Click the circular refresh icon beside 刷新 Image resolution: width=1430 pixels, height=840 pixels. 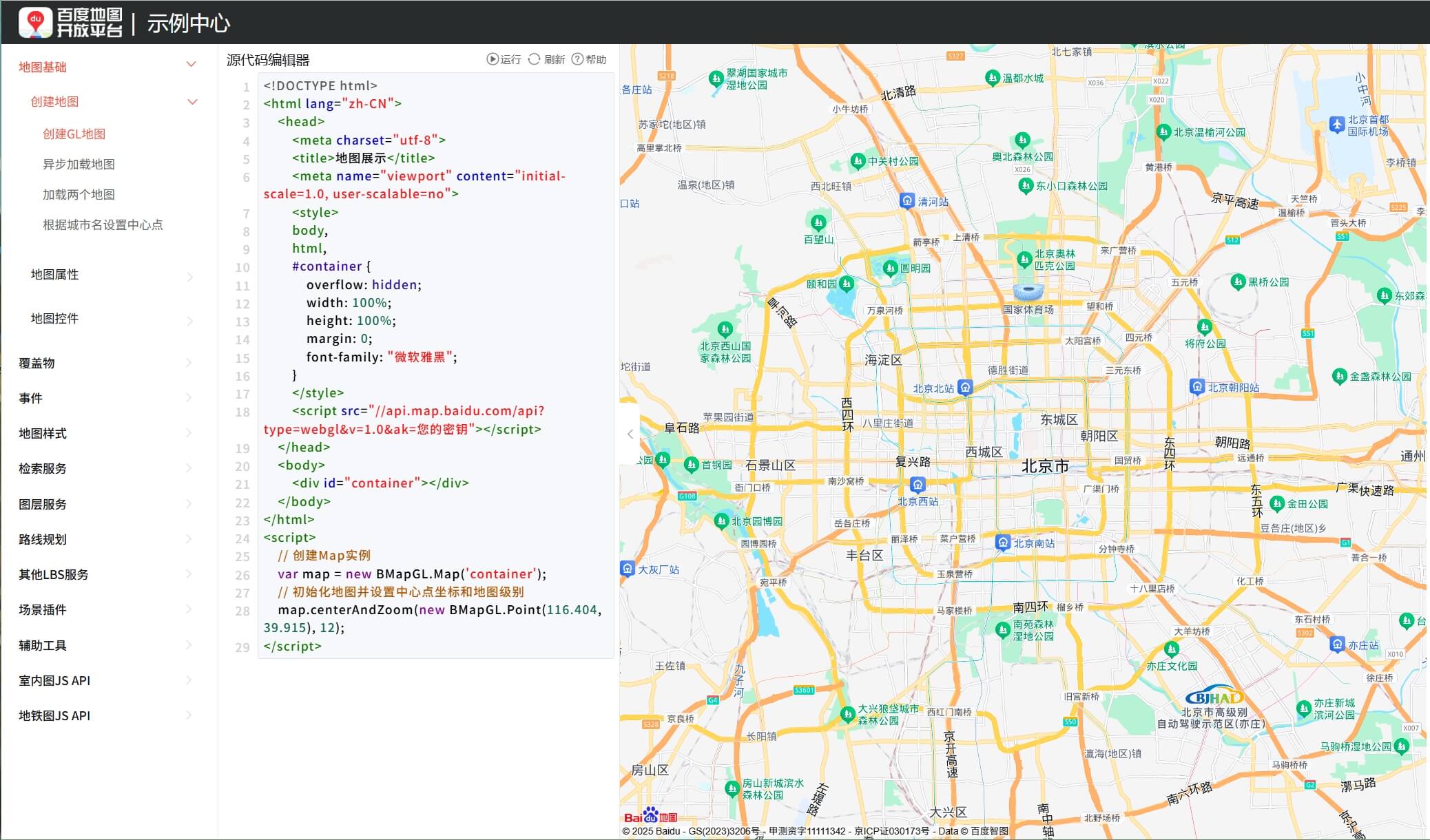tap(534, 59)
